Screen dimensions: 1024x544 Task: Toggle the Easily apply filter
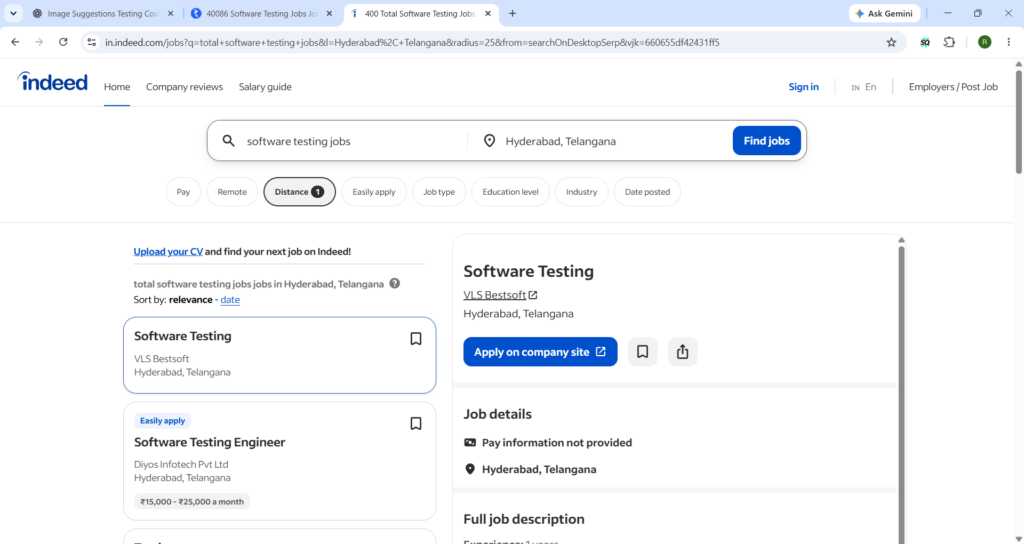374,192
